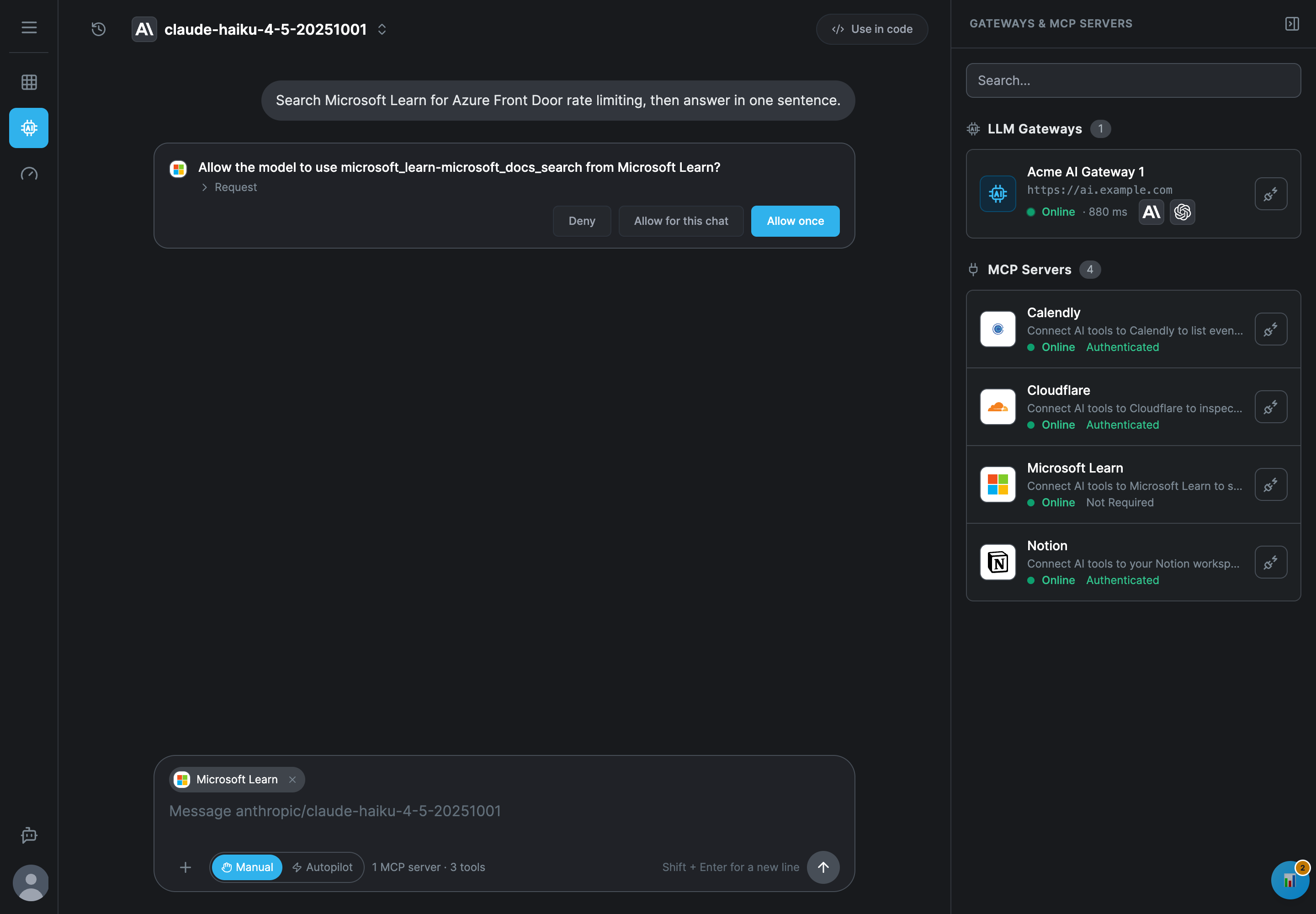Click the plus attach icon in composer
The image size is (1316, 914).
185,867
